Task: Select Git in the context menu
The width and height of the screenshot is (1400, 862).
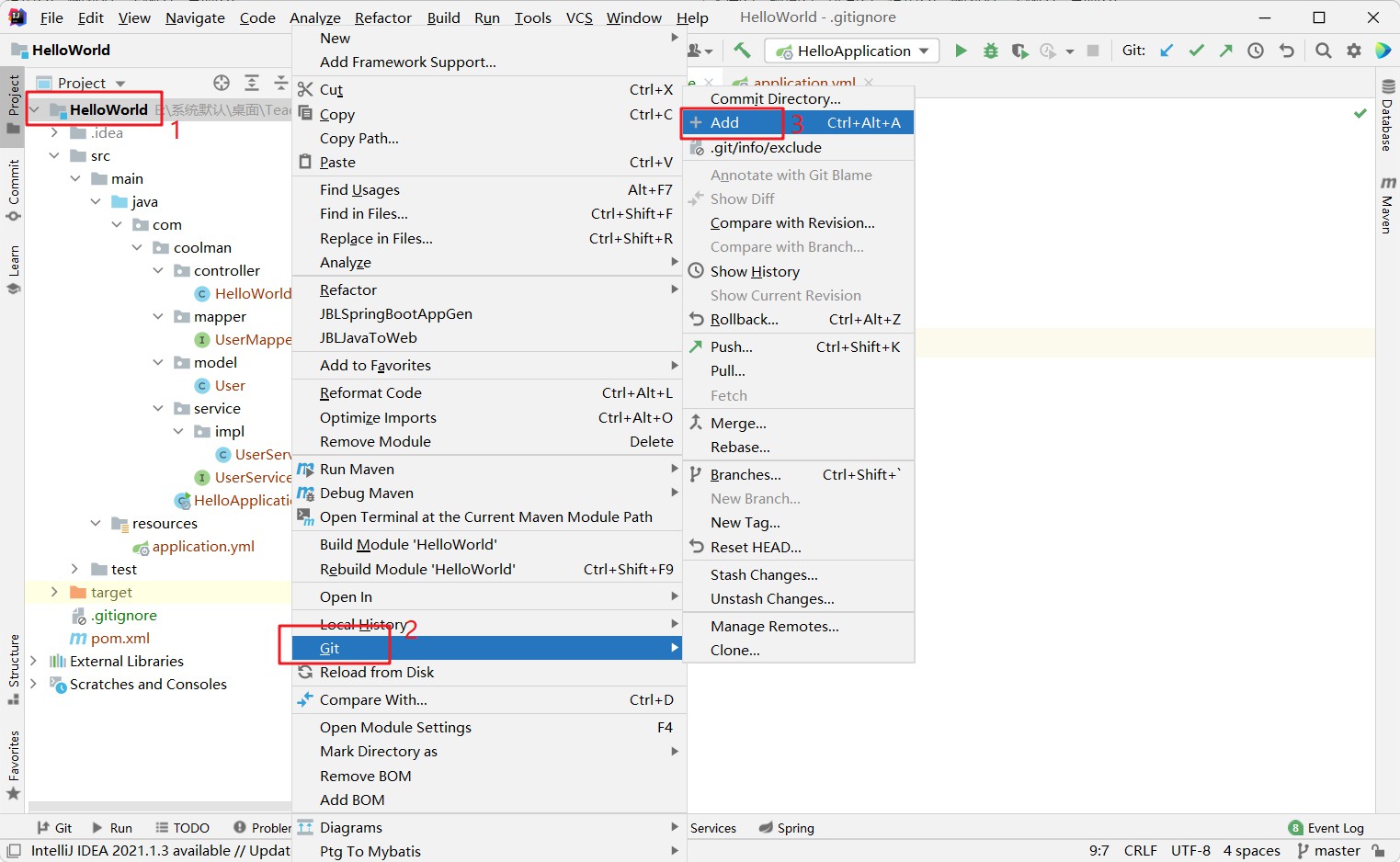Action: [x=488, y=648]
